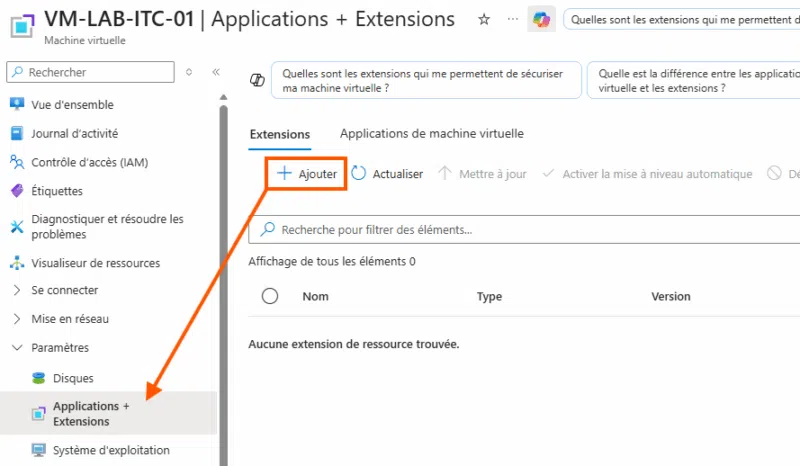Image resolution: width=800 pixels, height=466 pixels.
Task: Check the select-all circle beside Nom
Action: click(270, 296)
